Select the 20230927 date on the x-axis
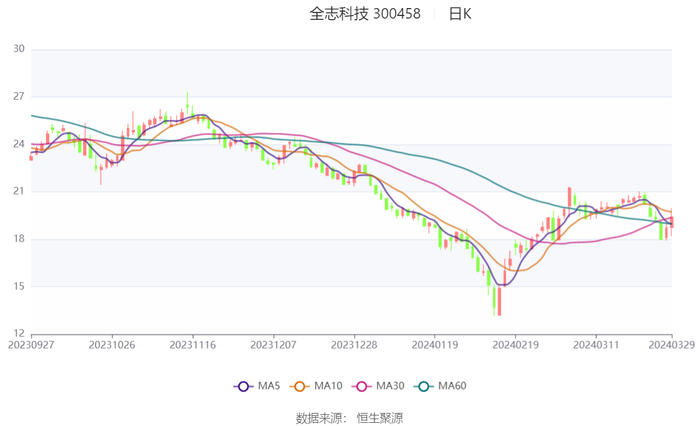700x426 pixels. click(32, 344)
